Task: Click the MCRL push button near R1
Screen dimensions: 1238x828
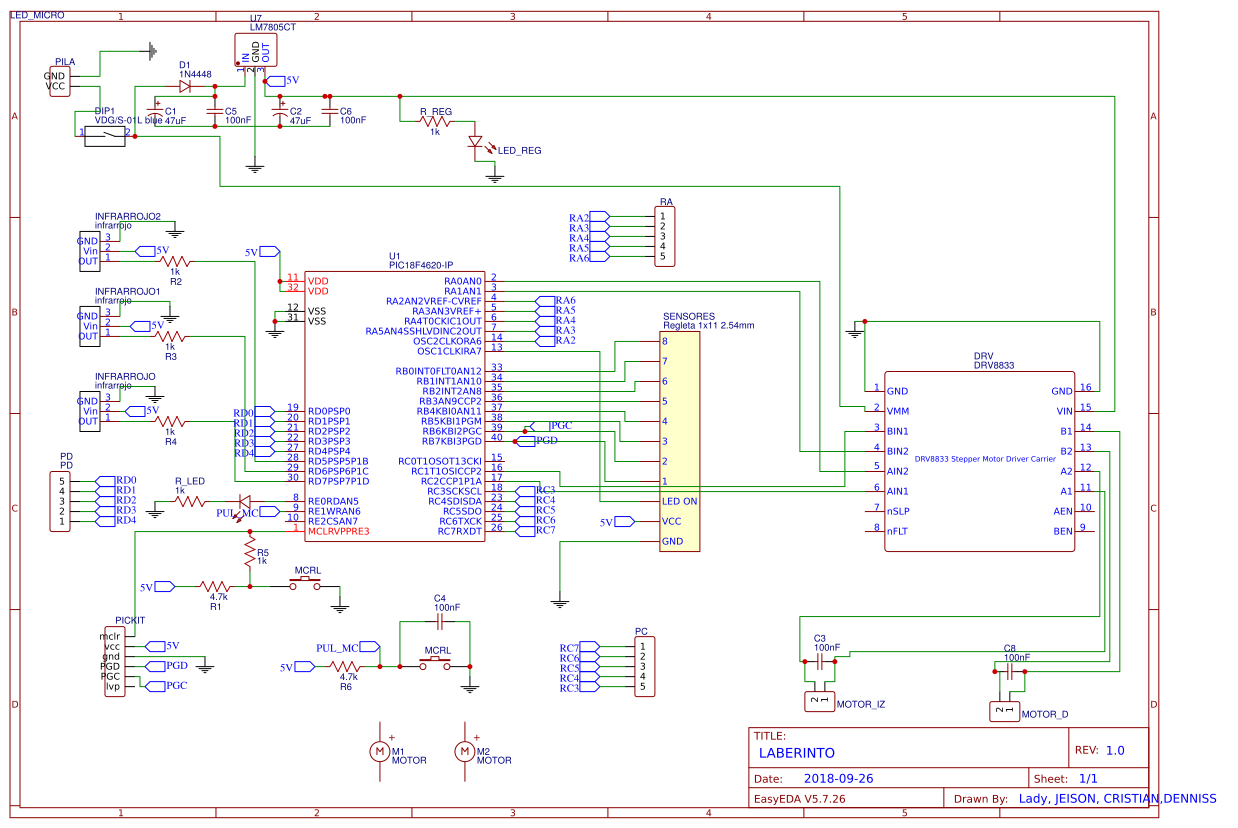Action: [306, 586]
